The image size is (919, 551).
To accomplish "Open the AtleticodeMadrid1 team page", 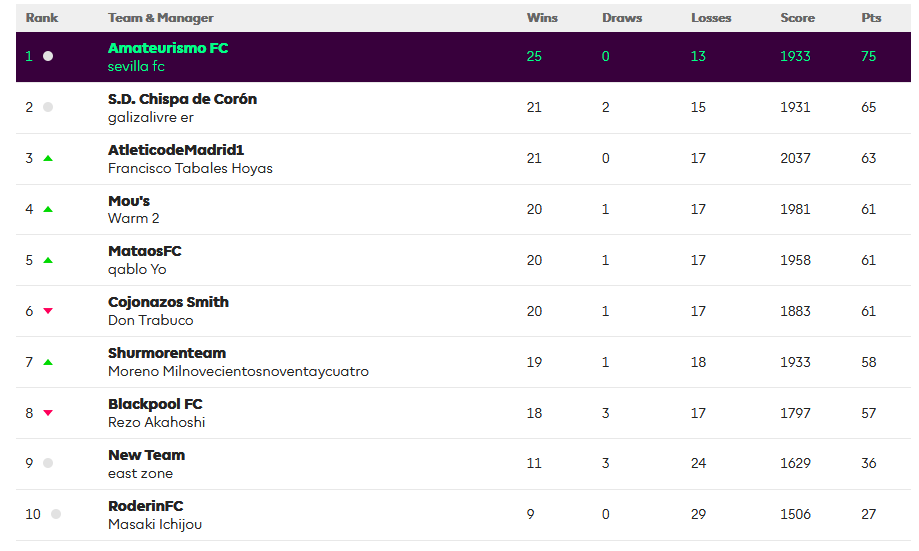I will [176, 150].
